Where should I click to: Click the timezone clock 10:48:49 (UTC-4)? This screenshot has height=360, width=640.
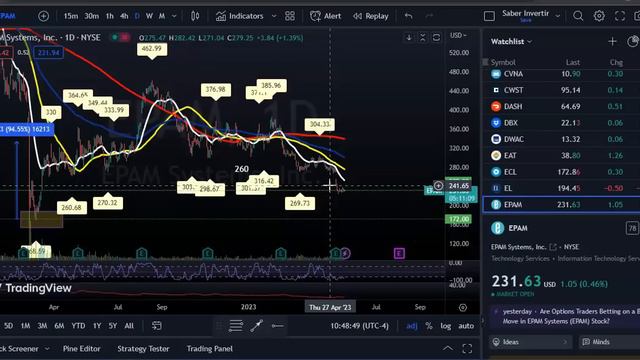click(360, 326)
